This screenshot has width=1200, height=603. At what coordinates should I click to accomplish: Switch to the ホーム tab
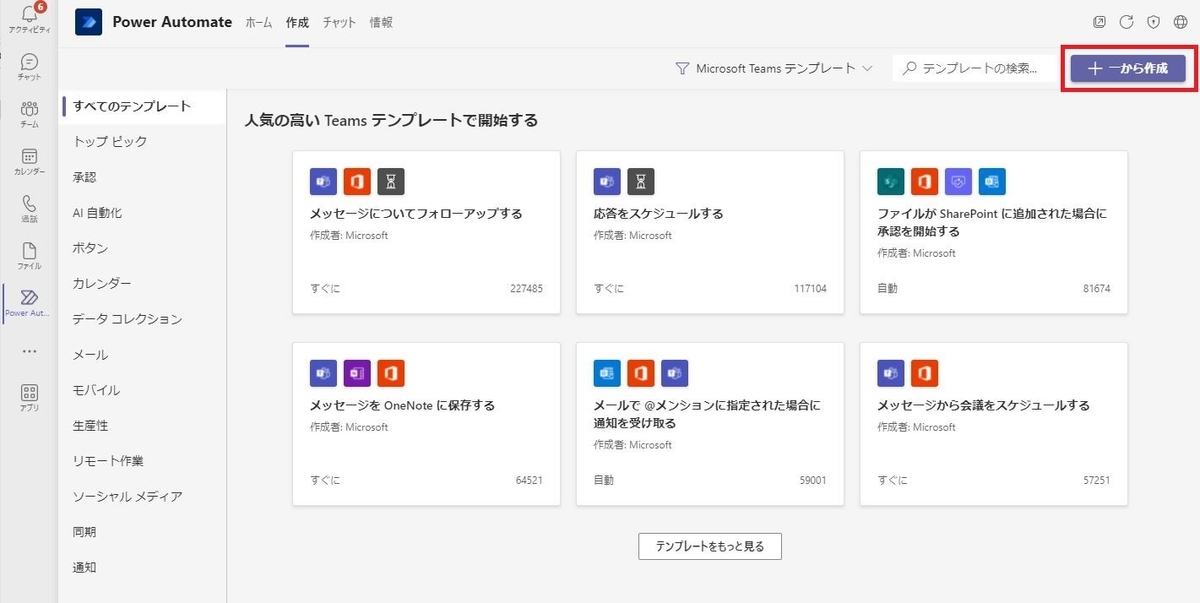point(259,22)
